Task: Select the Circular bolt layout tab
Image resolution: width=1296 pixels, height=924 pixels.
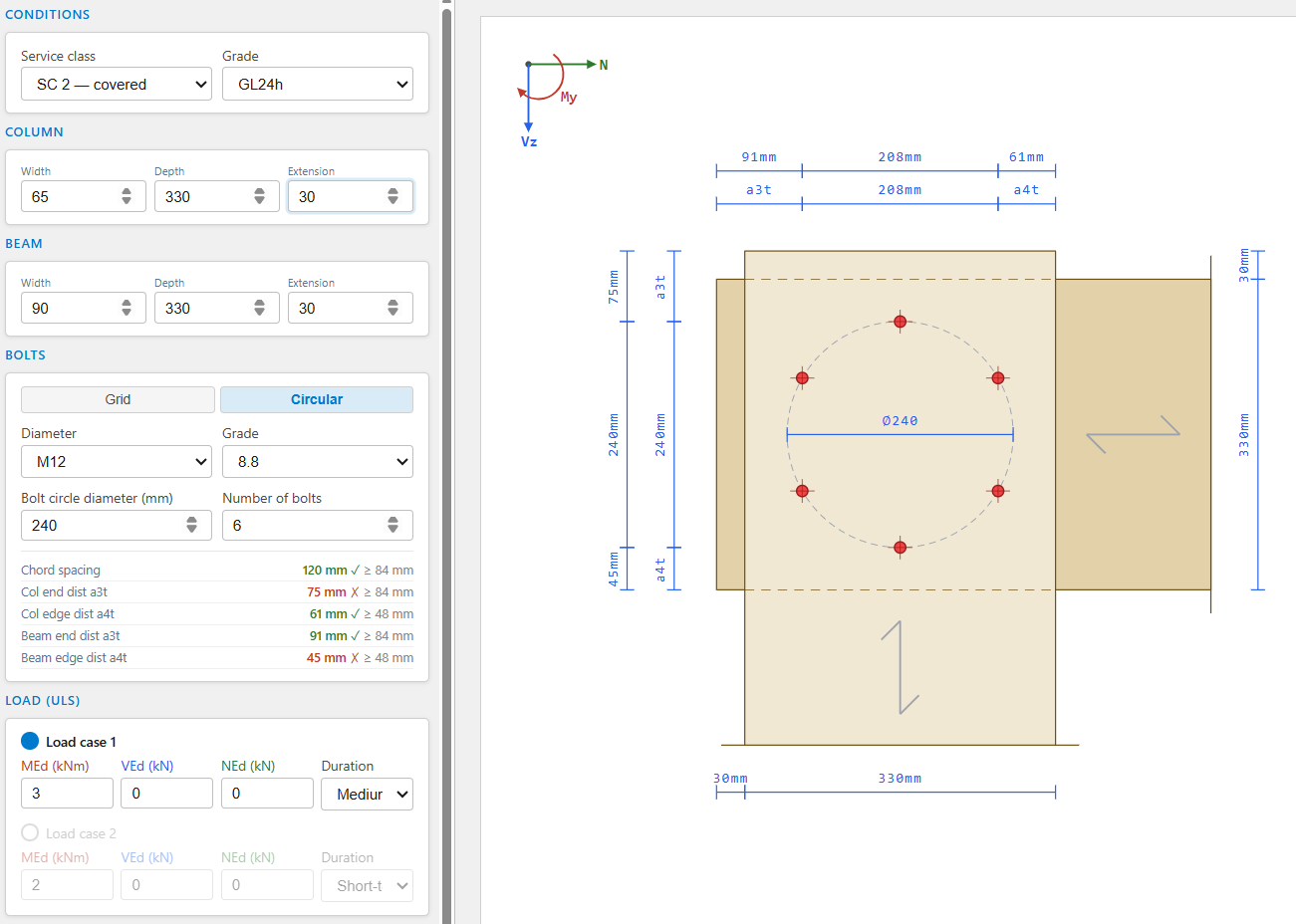Action: click(317, 399)
